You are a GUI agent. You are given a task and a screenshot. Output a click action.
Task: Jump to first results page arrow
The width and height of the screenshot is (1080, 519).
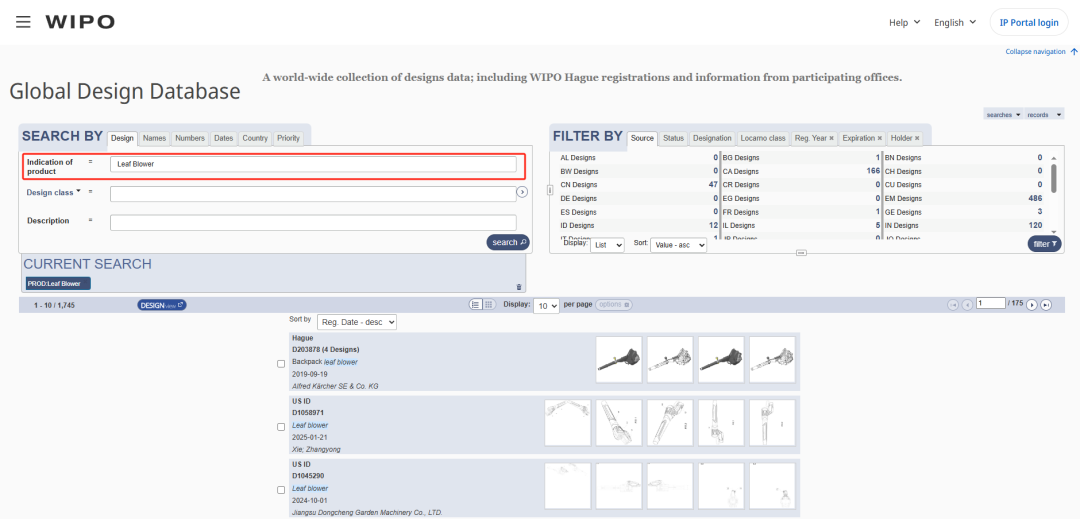coord(953,305)
